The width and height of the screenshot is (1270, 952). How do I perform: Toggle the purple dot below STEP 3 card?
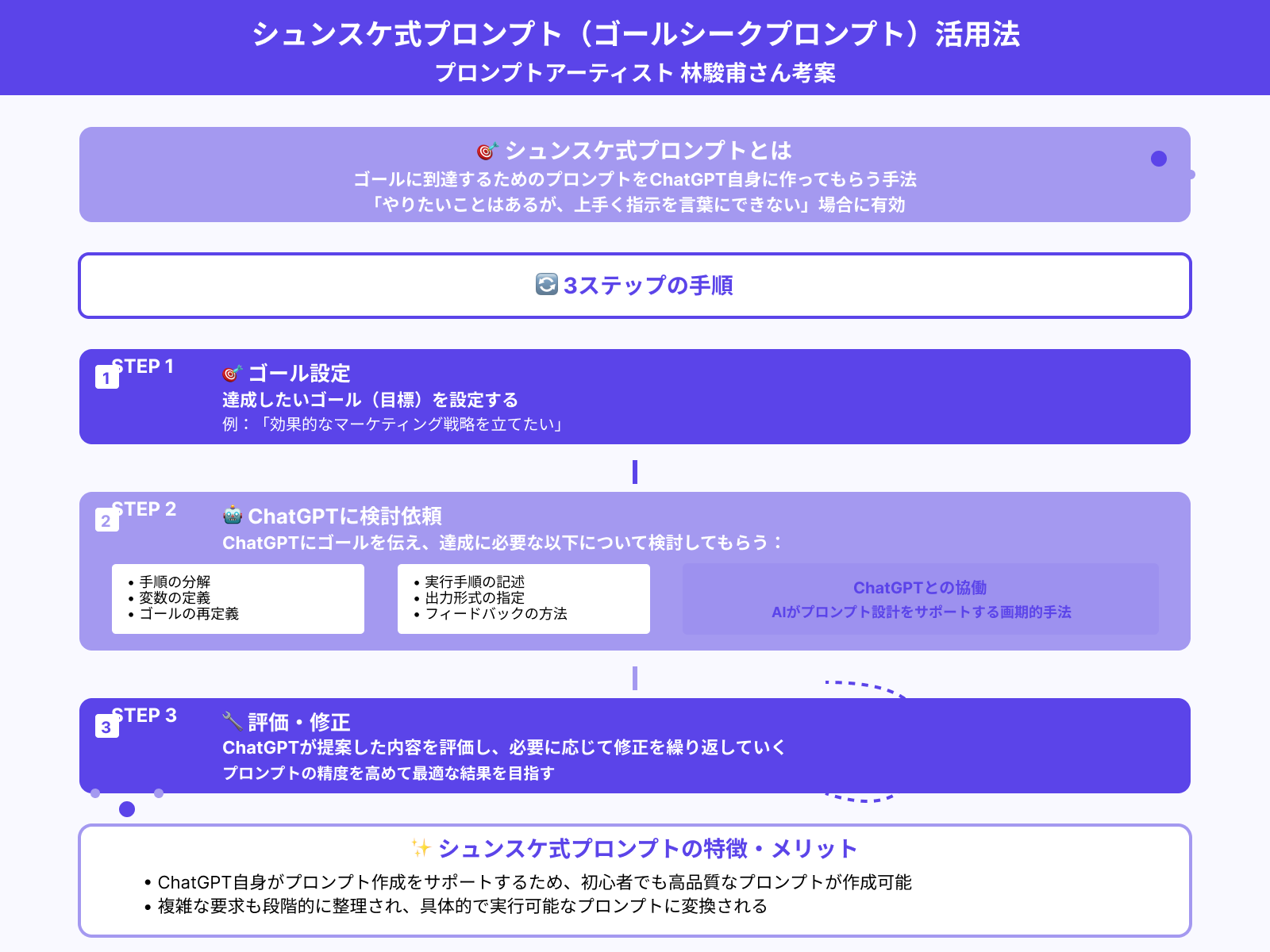point(127,811)
